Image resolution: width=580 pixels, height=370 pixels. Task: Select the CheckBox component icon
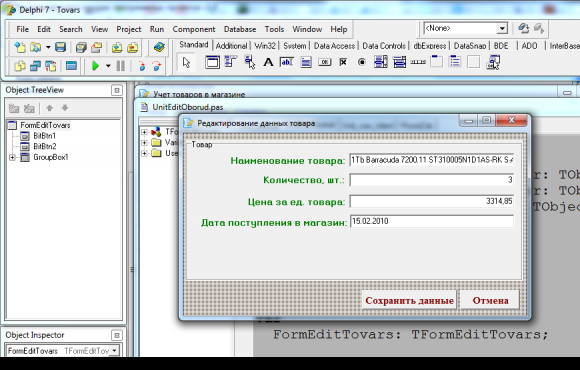tap(343, 62)
